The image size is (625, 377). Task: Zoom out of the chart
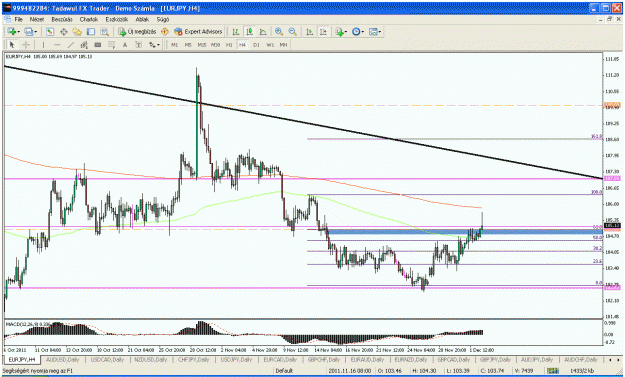click(292, 31)
